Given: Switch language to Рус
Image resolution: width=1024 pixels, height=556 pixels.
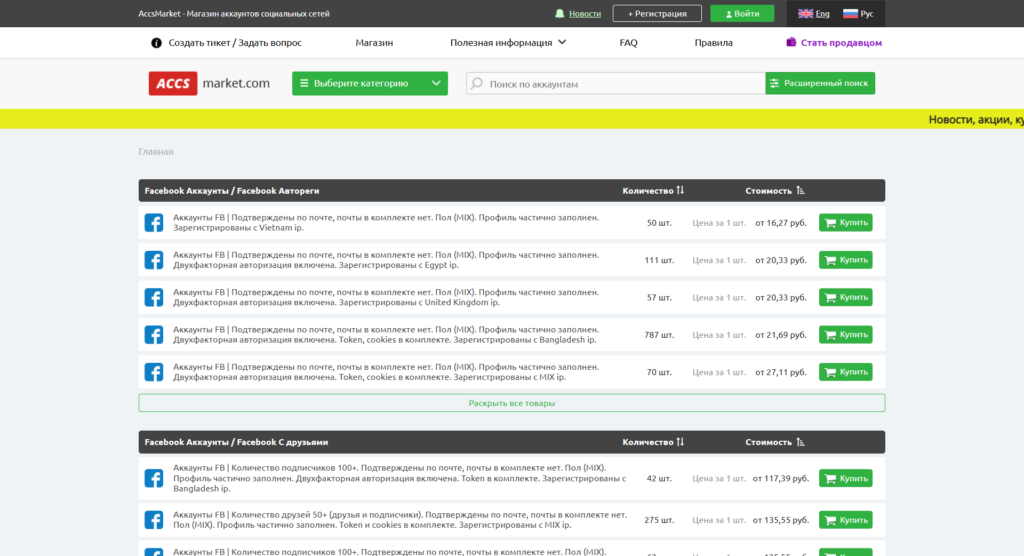Looking at the screenshot, I should pyautogui.click(x=867, y=14).
